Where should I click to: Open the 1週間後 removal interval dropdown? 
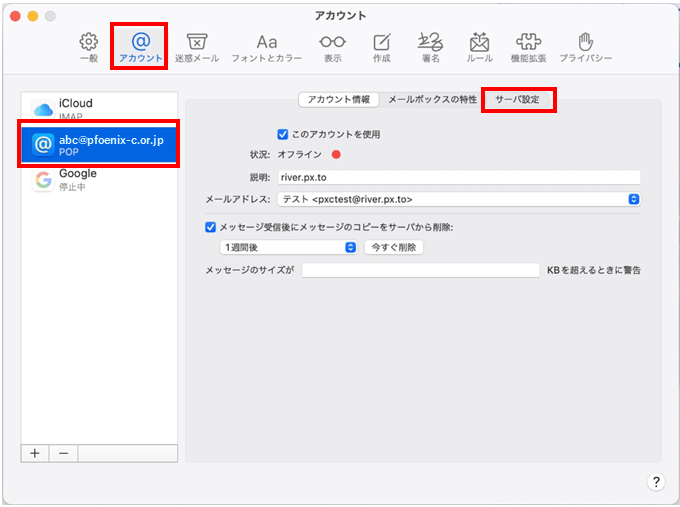(x=290, y=247)
